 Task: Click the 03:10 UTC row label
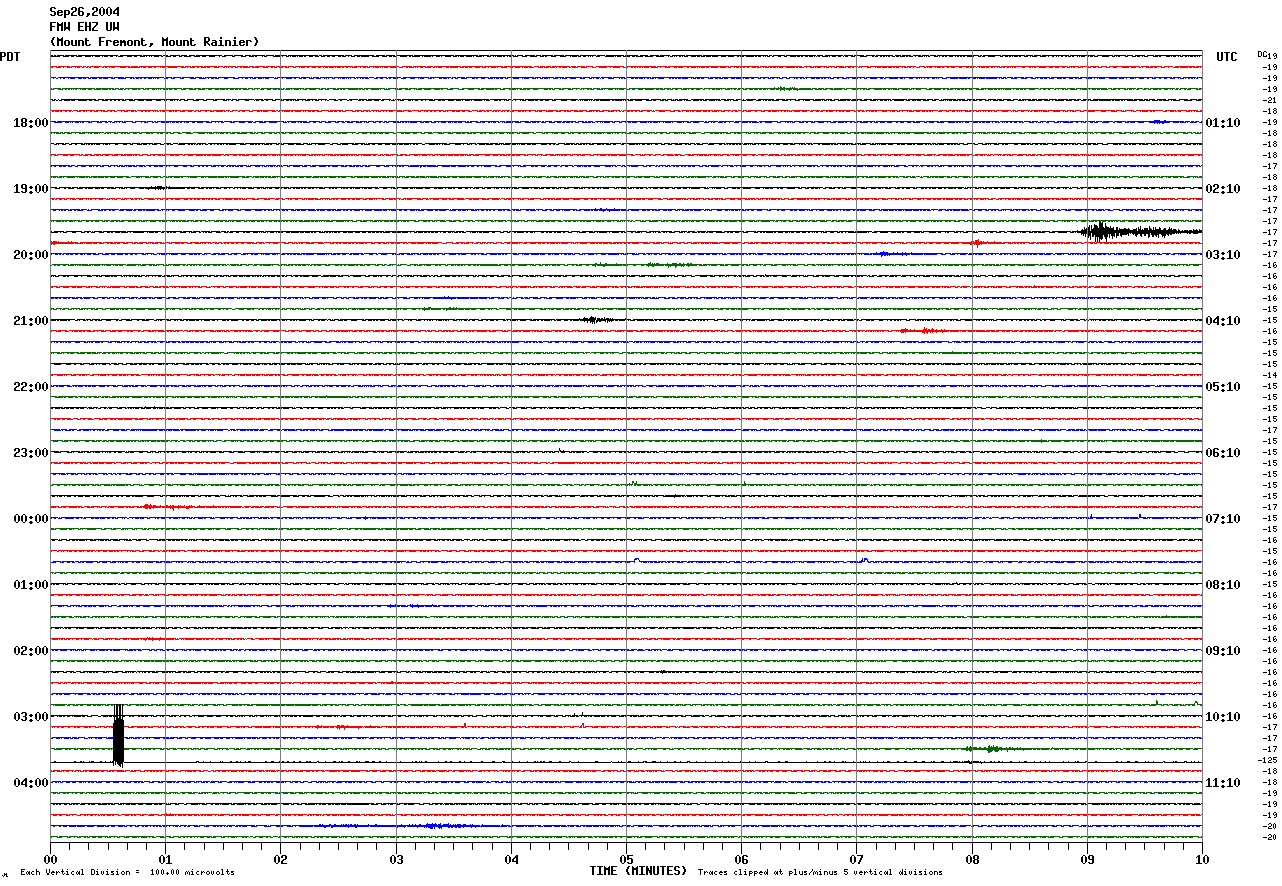[1223, 255]
